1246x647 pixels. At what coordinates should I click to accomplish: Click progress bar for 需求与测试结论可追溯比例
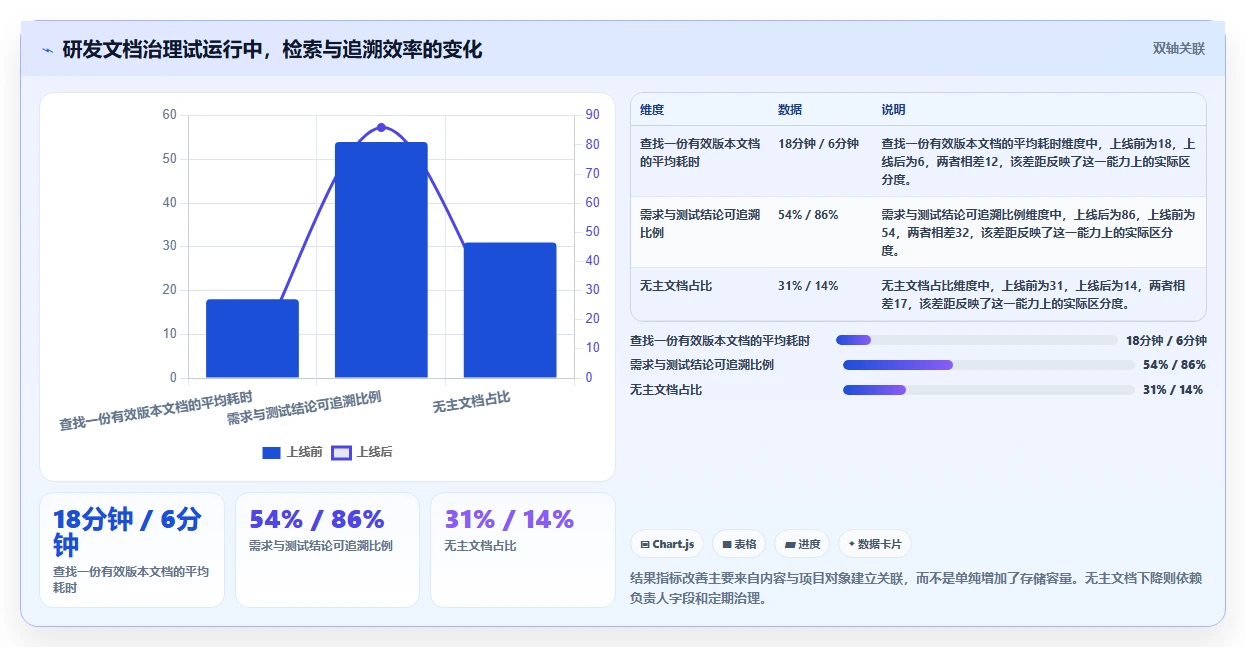989,365
